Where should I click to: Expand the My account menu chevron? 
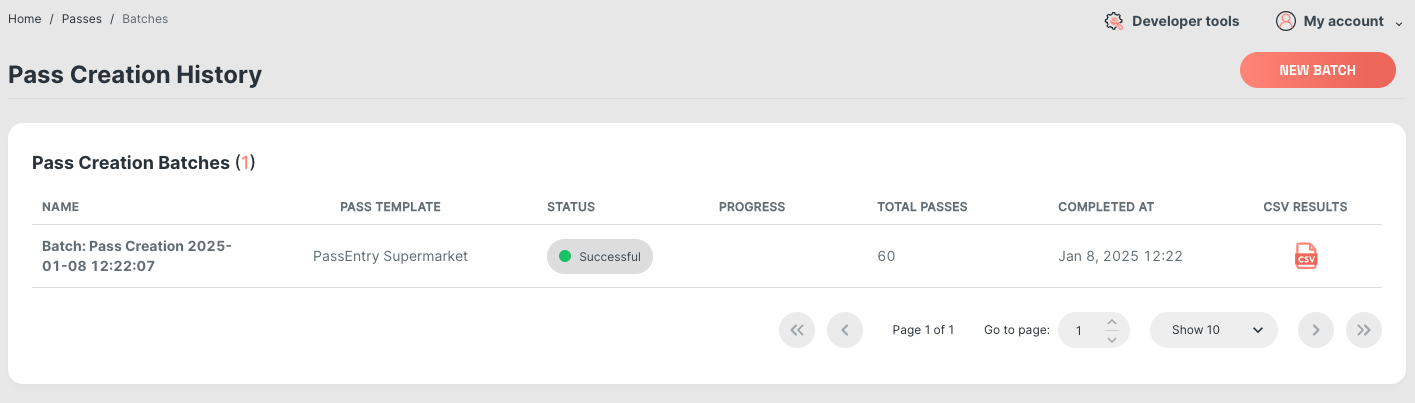[x=1399, y=23]
